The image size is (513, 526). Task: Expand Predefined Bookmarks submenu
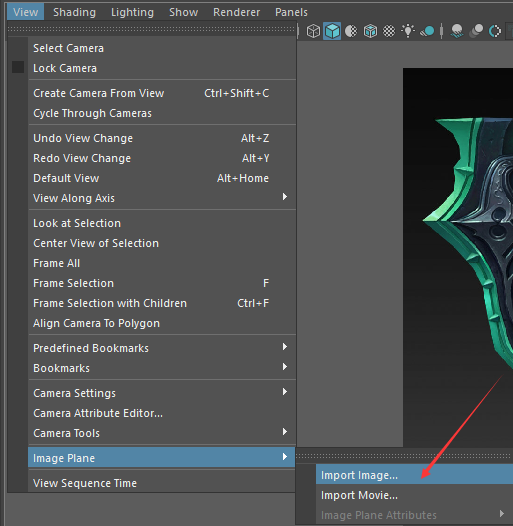162,348
